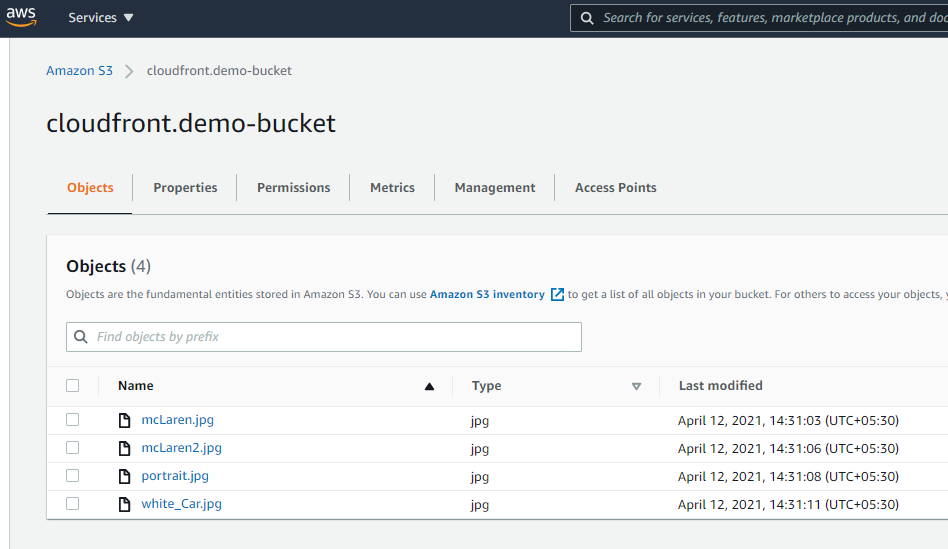Open the Properties tab

tap(185, 188)
